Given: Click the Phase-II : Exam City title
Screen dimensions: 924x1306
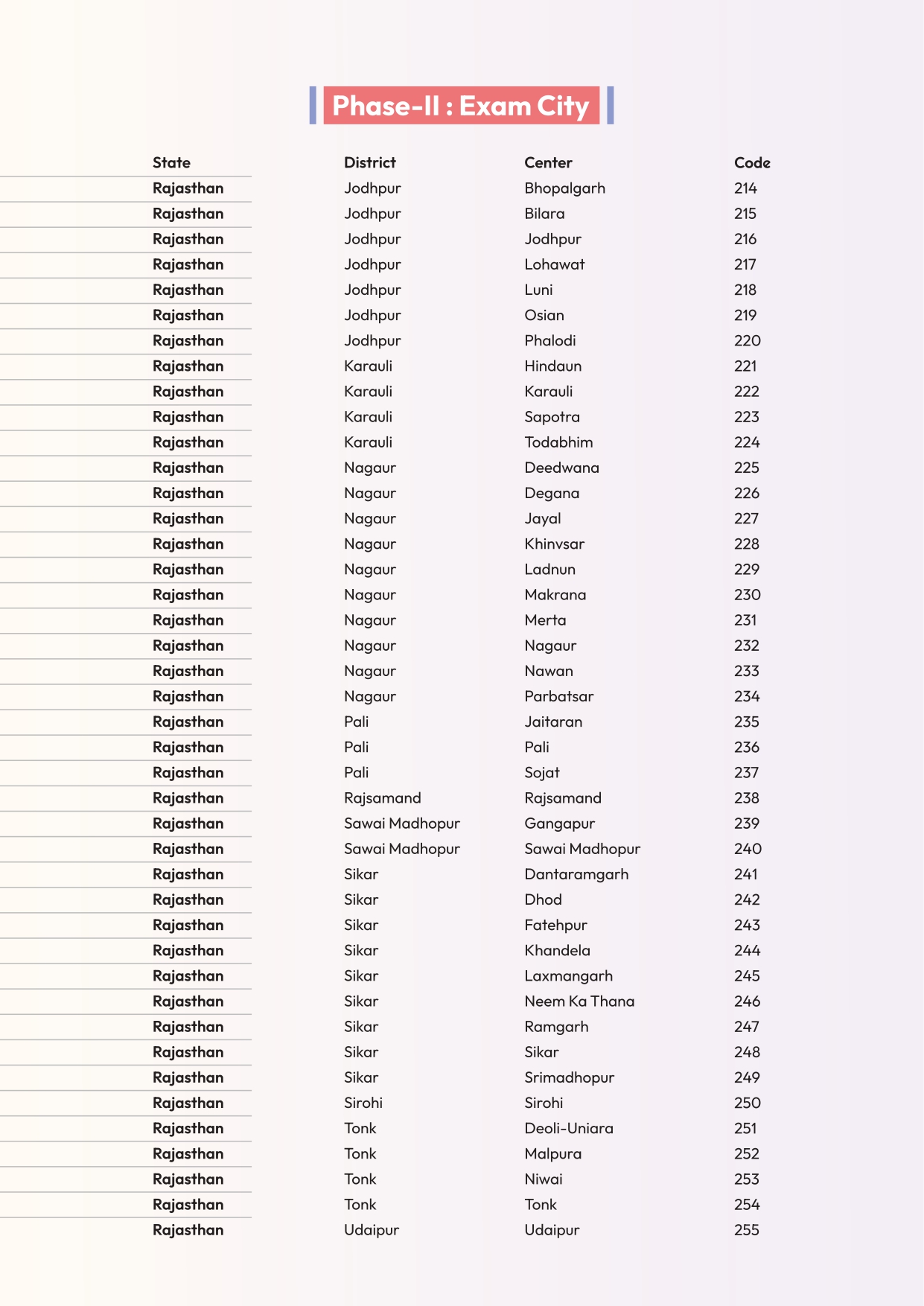Looking at the screenshot, I should point(461,106).
